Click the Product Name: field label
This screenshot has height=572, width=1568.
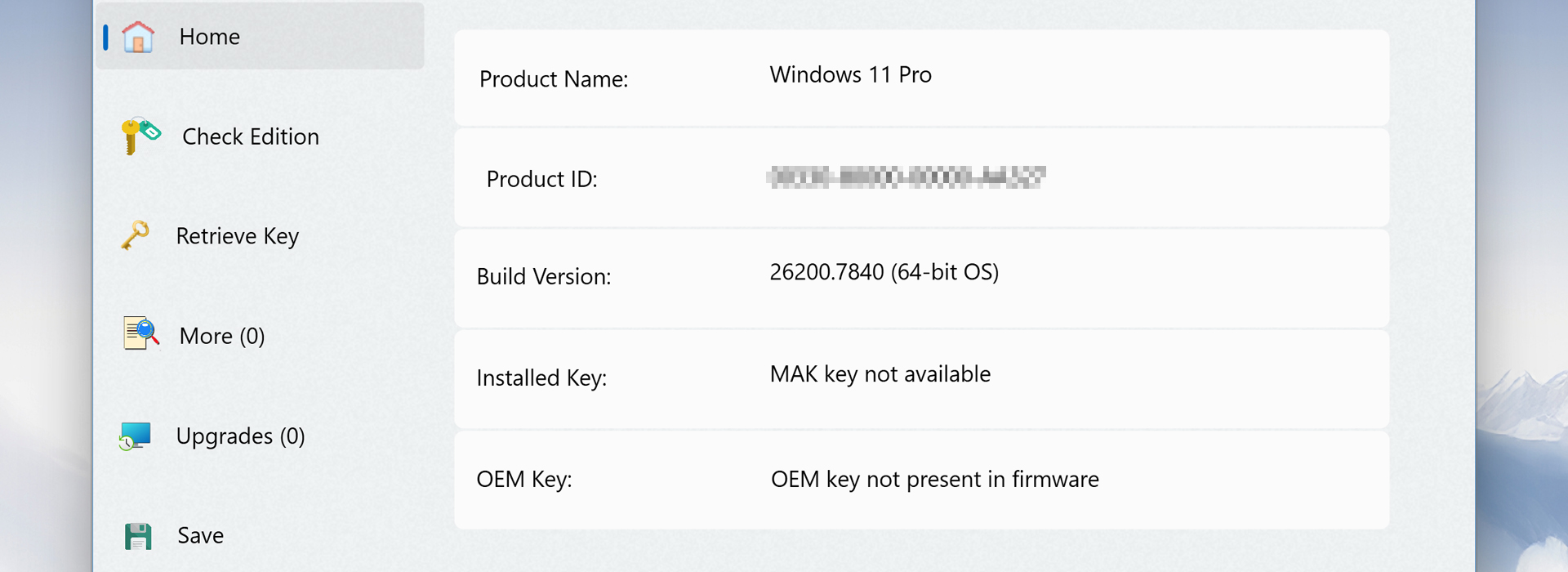pos(554,79)
